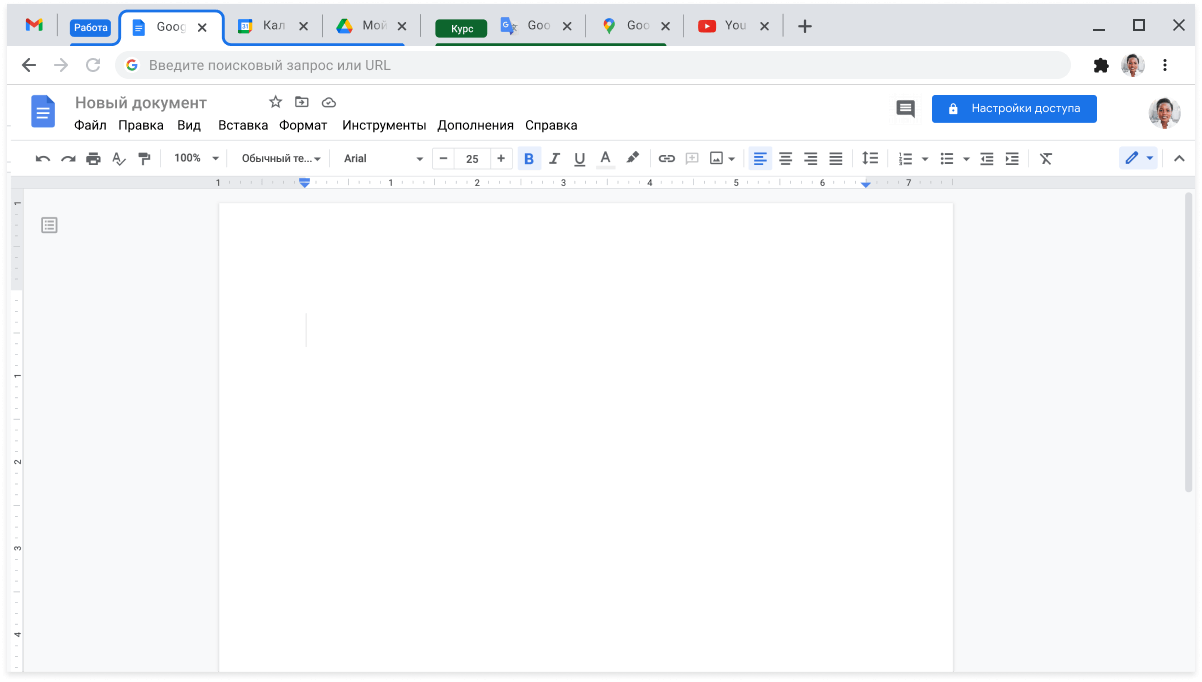Viewport: 1202px width, 682px height.
Task: Star the document named Новый документ
Action: coord(276,102)
